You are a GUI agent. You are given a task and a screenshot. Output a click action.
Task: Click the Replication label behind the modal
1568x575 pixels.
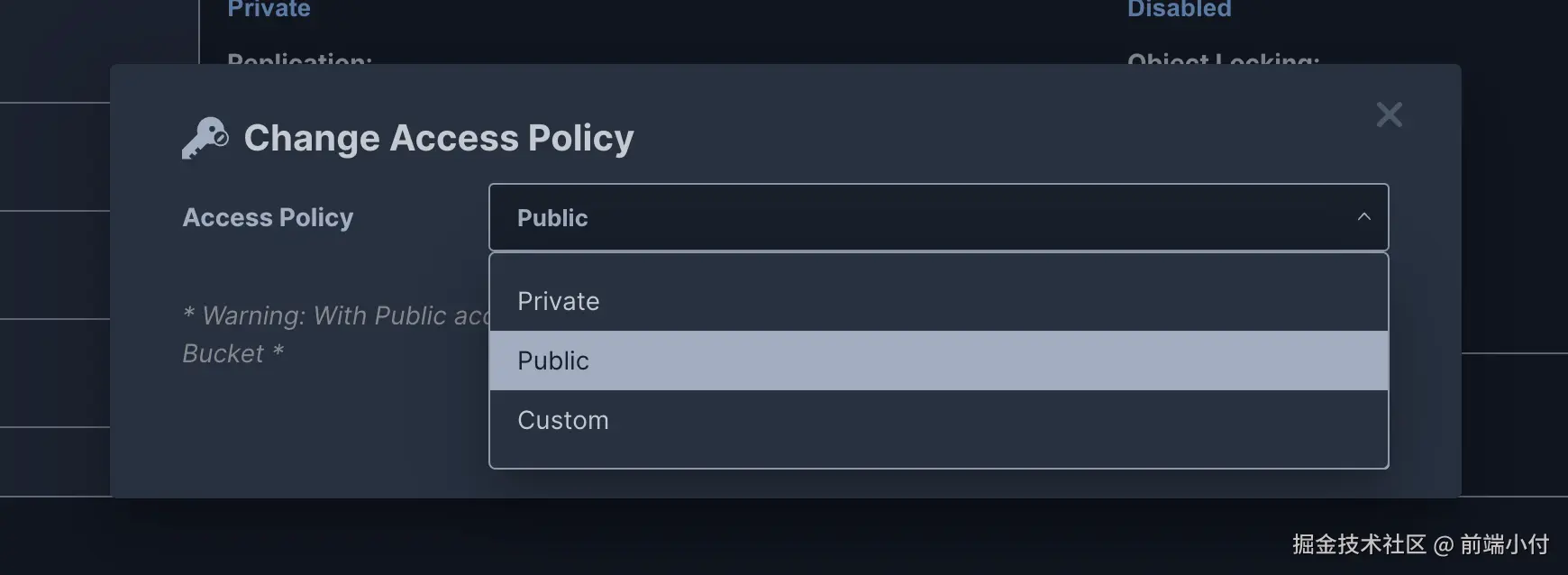click(298, 59)
